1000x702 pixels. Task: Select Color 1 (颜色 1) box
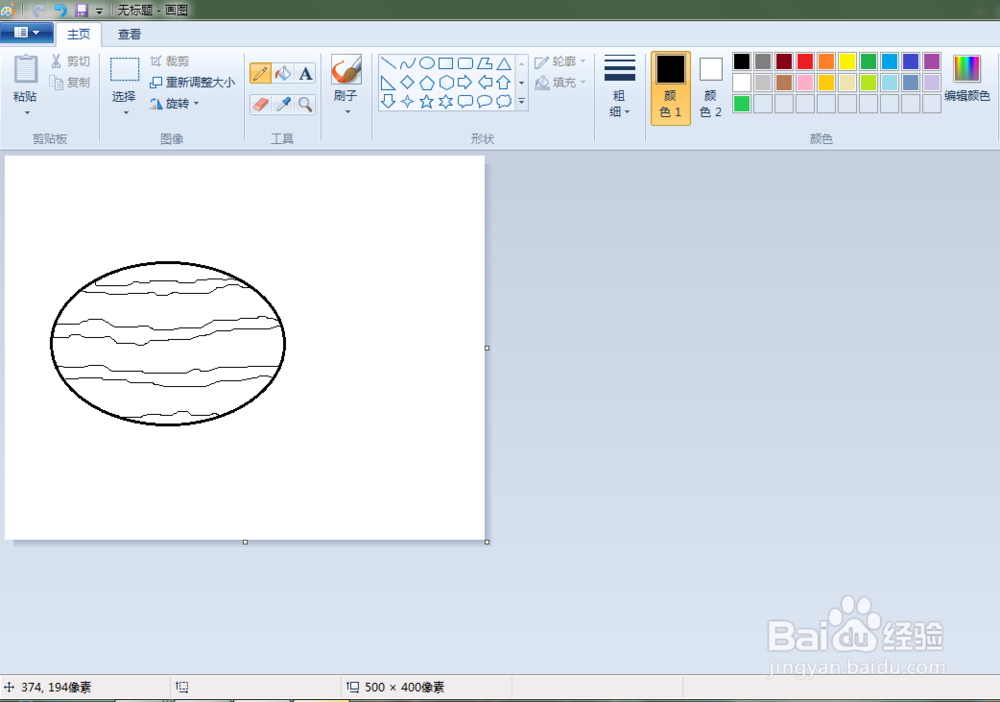[670, 88]
